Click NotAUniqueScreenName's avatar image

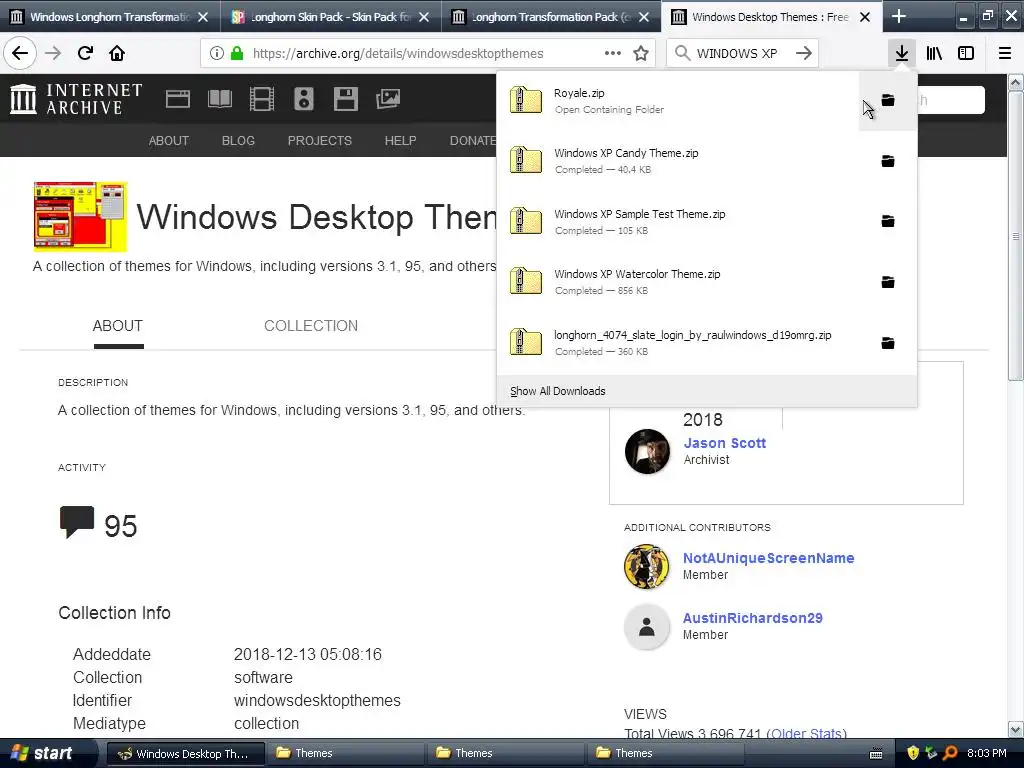[647, 567]
